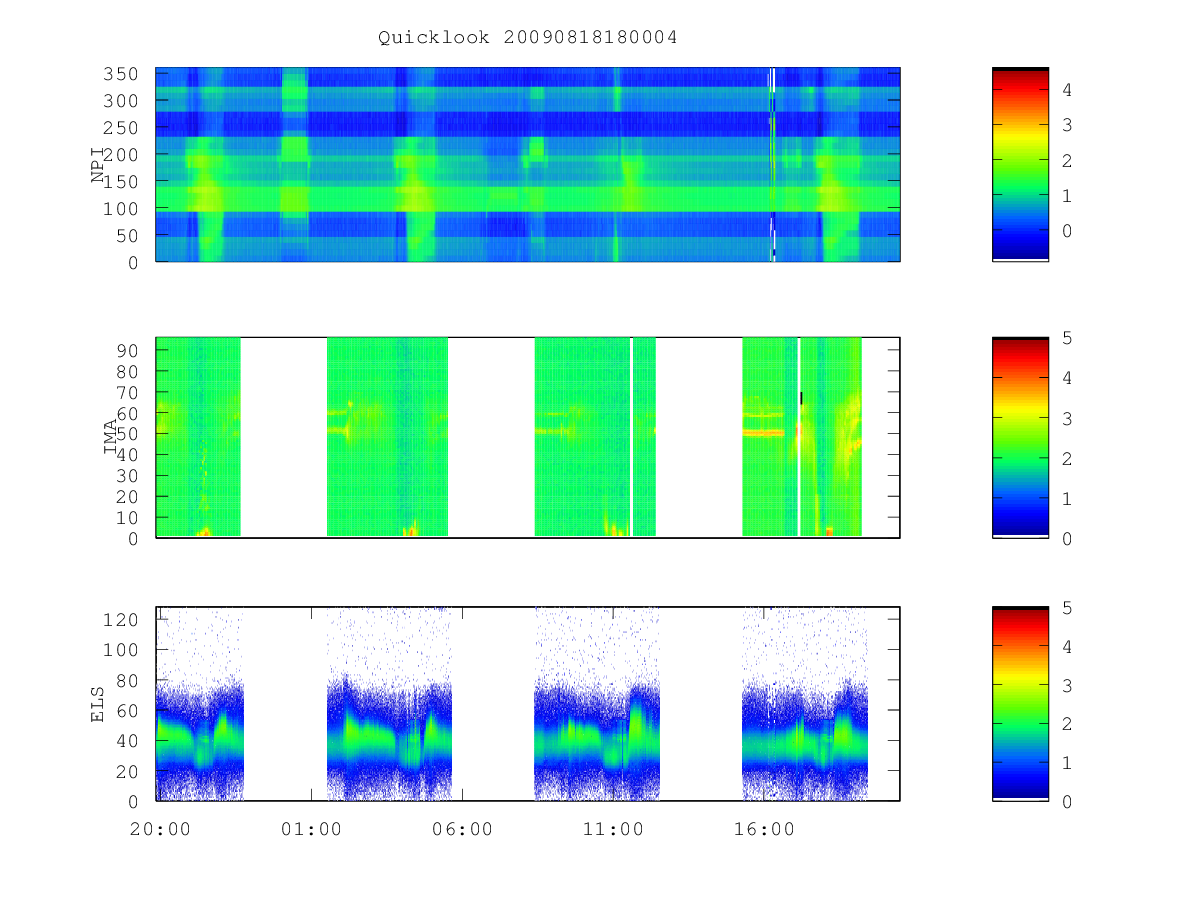Screen dimensions: 1200x900
Task: Click the 11:00 time tick label
Action: (613, 829)
